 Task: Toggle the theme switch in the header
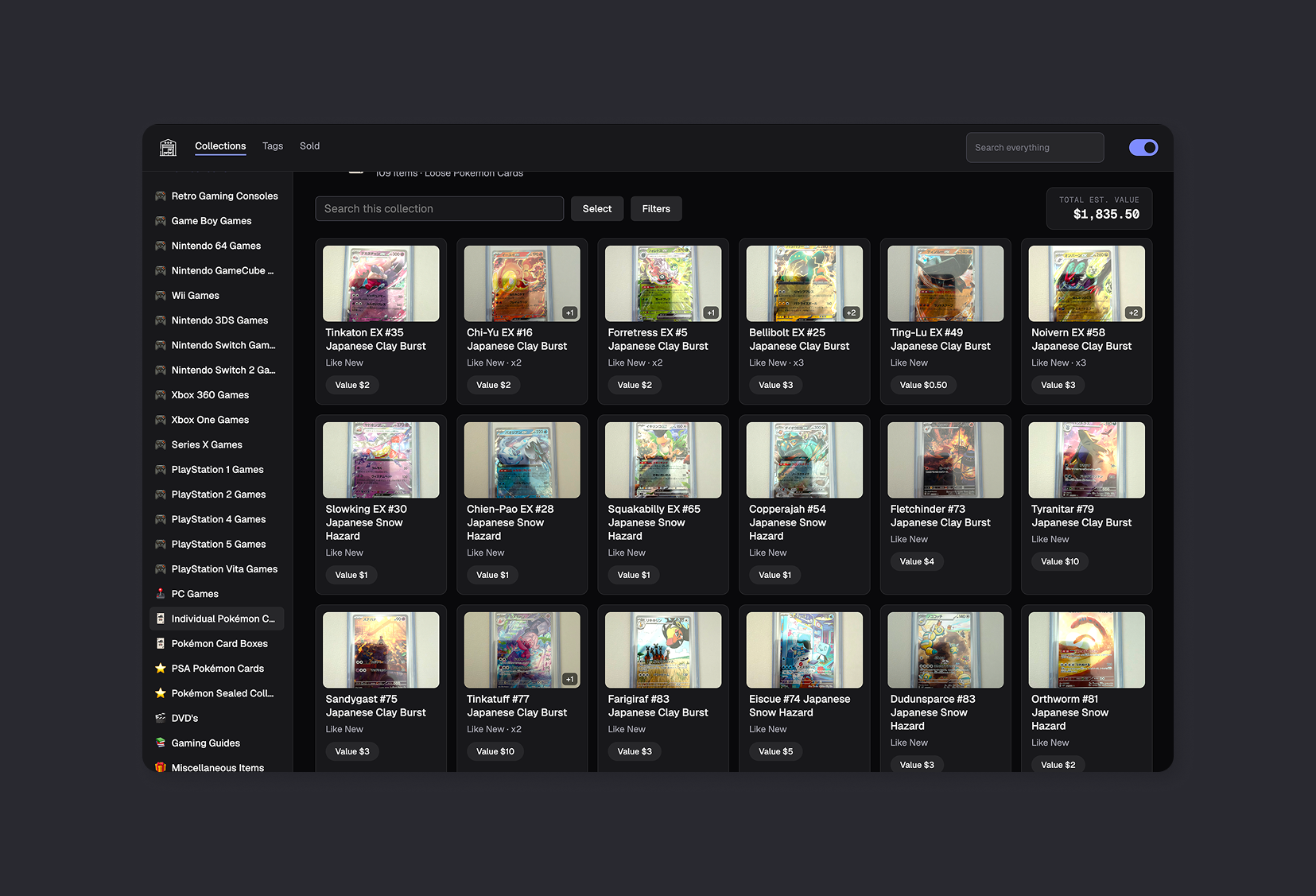tap(1143, 148)
